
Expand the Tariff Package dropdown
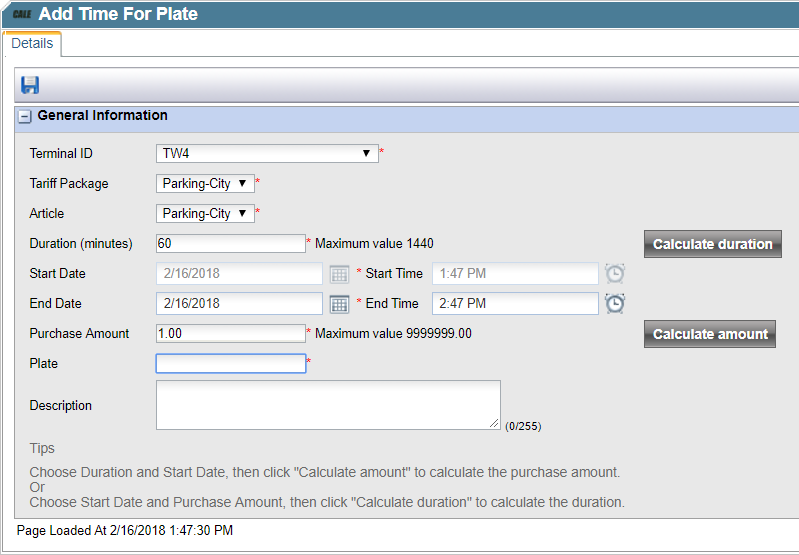click(x=205, y=183)
